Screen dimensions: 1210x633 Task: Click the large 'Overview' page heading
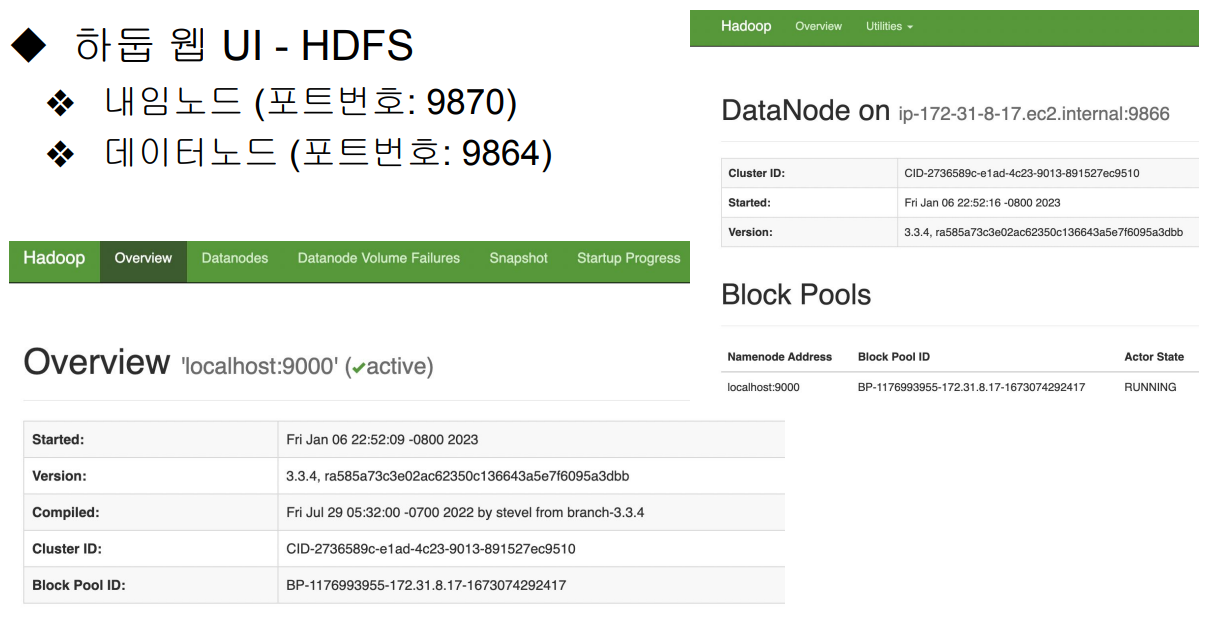pos(97,362)
